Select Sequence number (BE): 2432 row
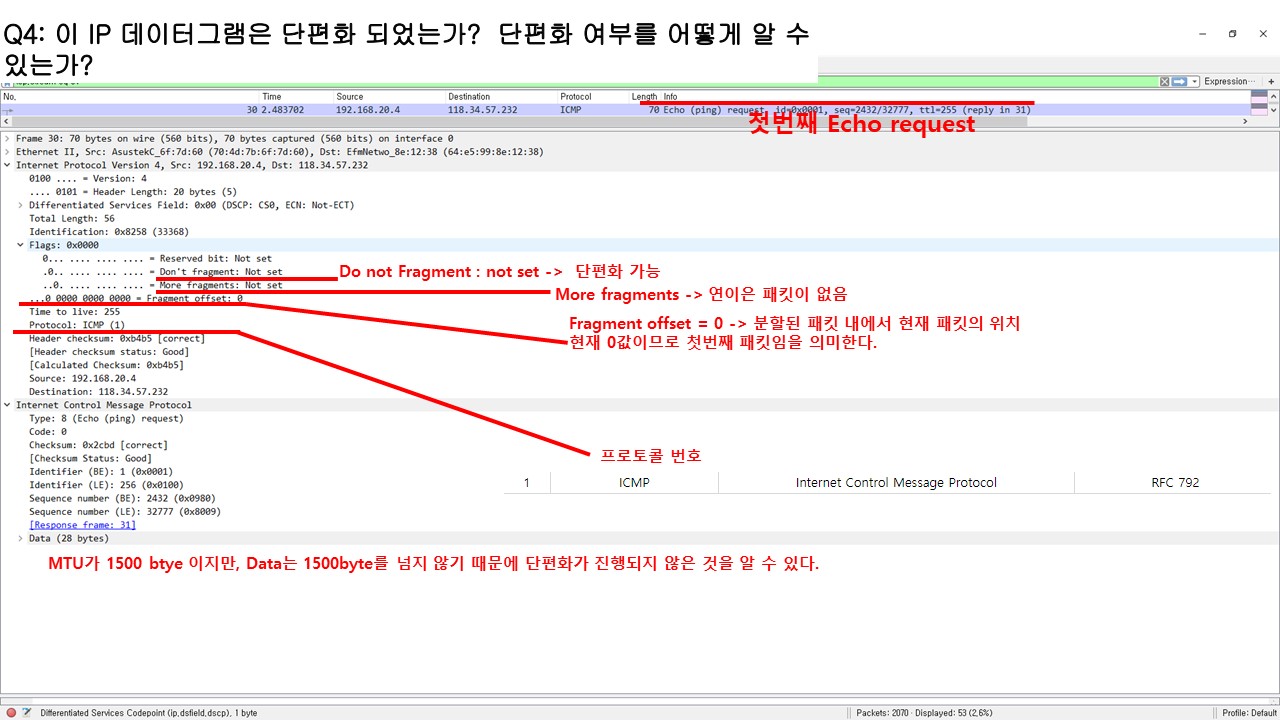Screen dimensions: 1280x720 click(123, 498)
